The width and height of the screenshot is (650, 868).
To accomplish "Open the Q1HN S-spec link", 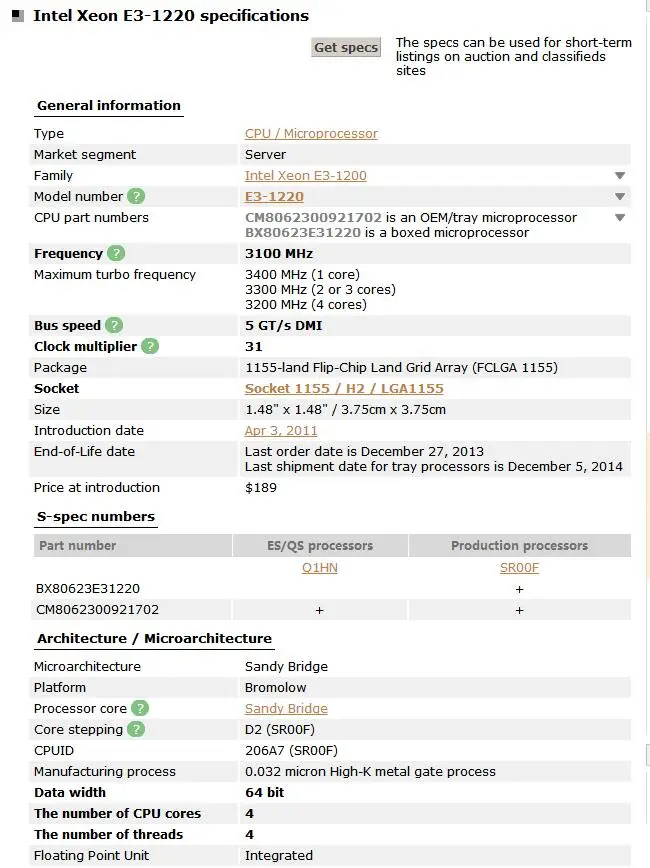I will (320, 568).
